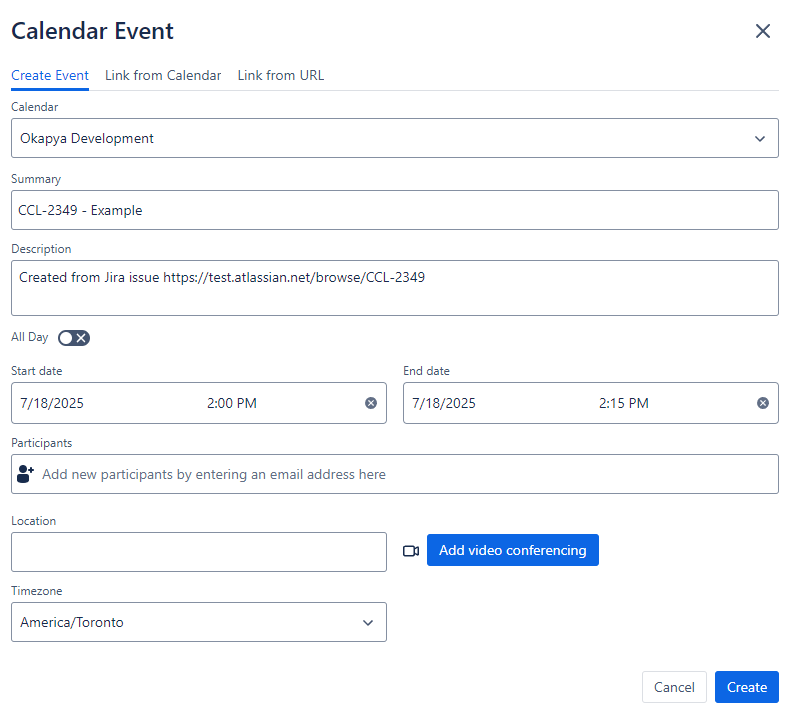Image resolution: width=791 pixels, height=716 pixels.
Task: Select the Create Event tab
Action: pyautogui.click(x=50, y=76)
